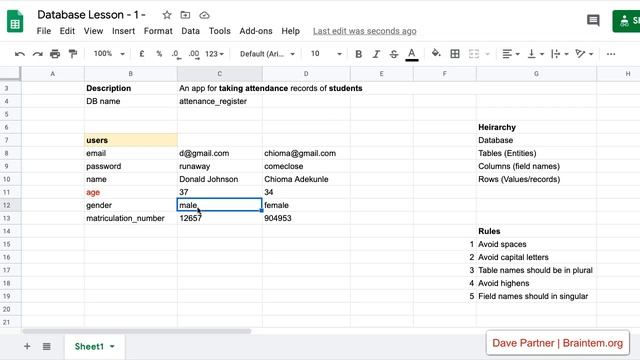640x360 pixels.
Task: Select the 'attenance_register' cell
Action: (220, 101)
